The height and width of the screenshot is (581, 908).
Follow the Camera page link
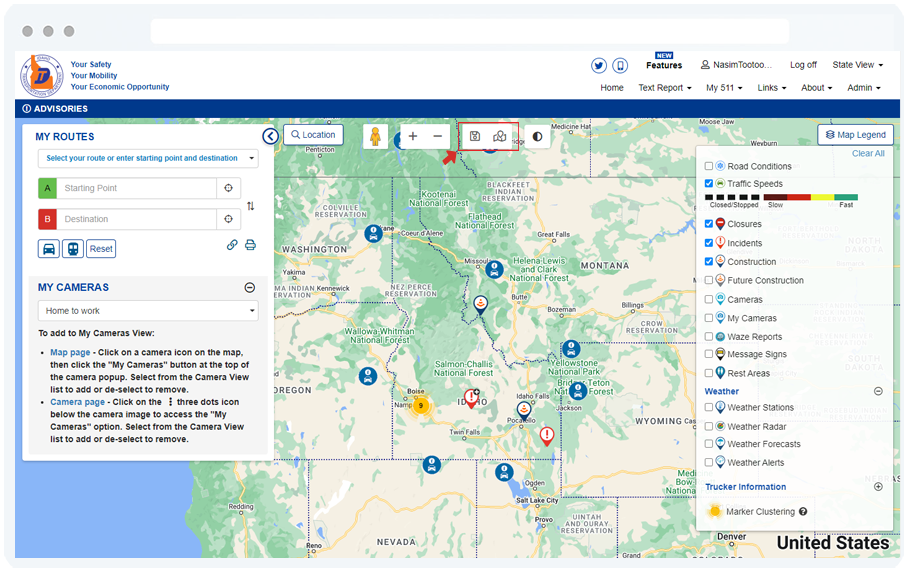point(78,402)
